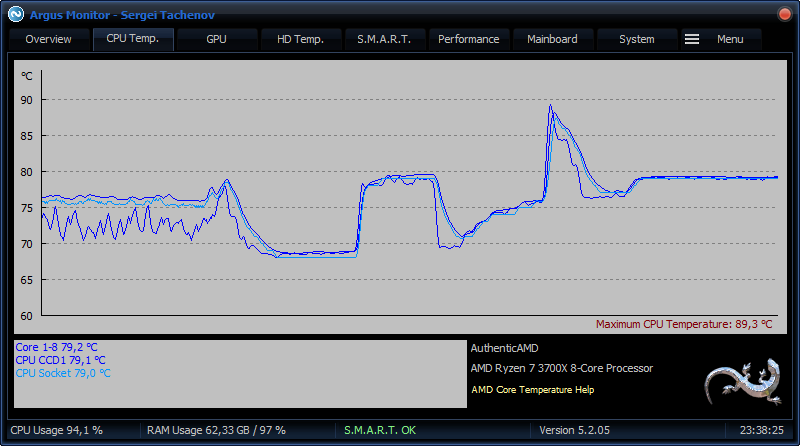Click the 60 axis label on the graph
This screenshot has height=446, width=800.
27,316
